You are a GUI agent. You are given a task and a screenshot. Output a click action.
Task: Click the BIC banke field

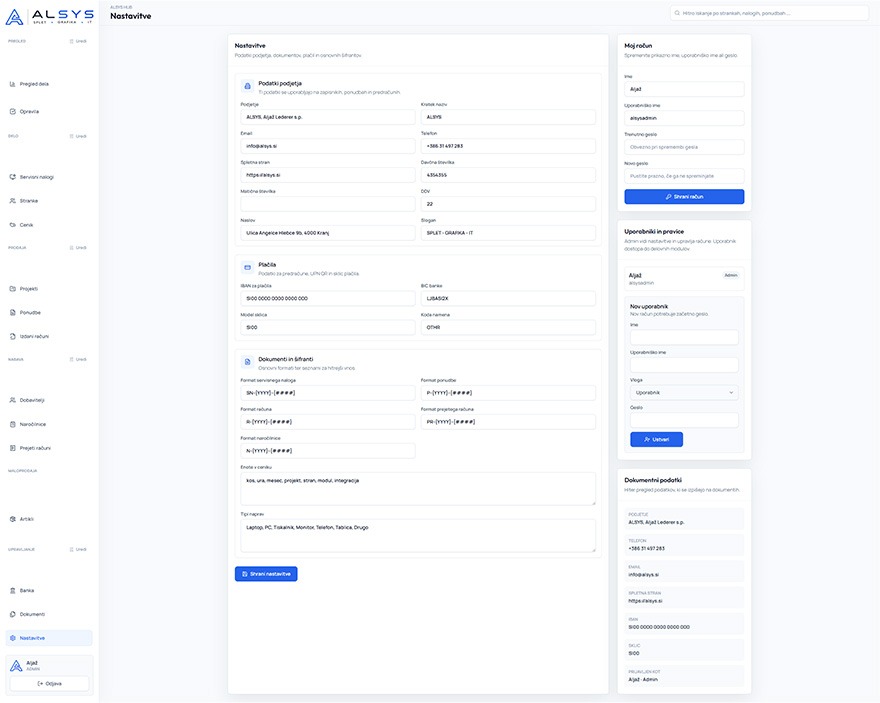click(x=508, y=298)
